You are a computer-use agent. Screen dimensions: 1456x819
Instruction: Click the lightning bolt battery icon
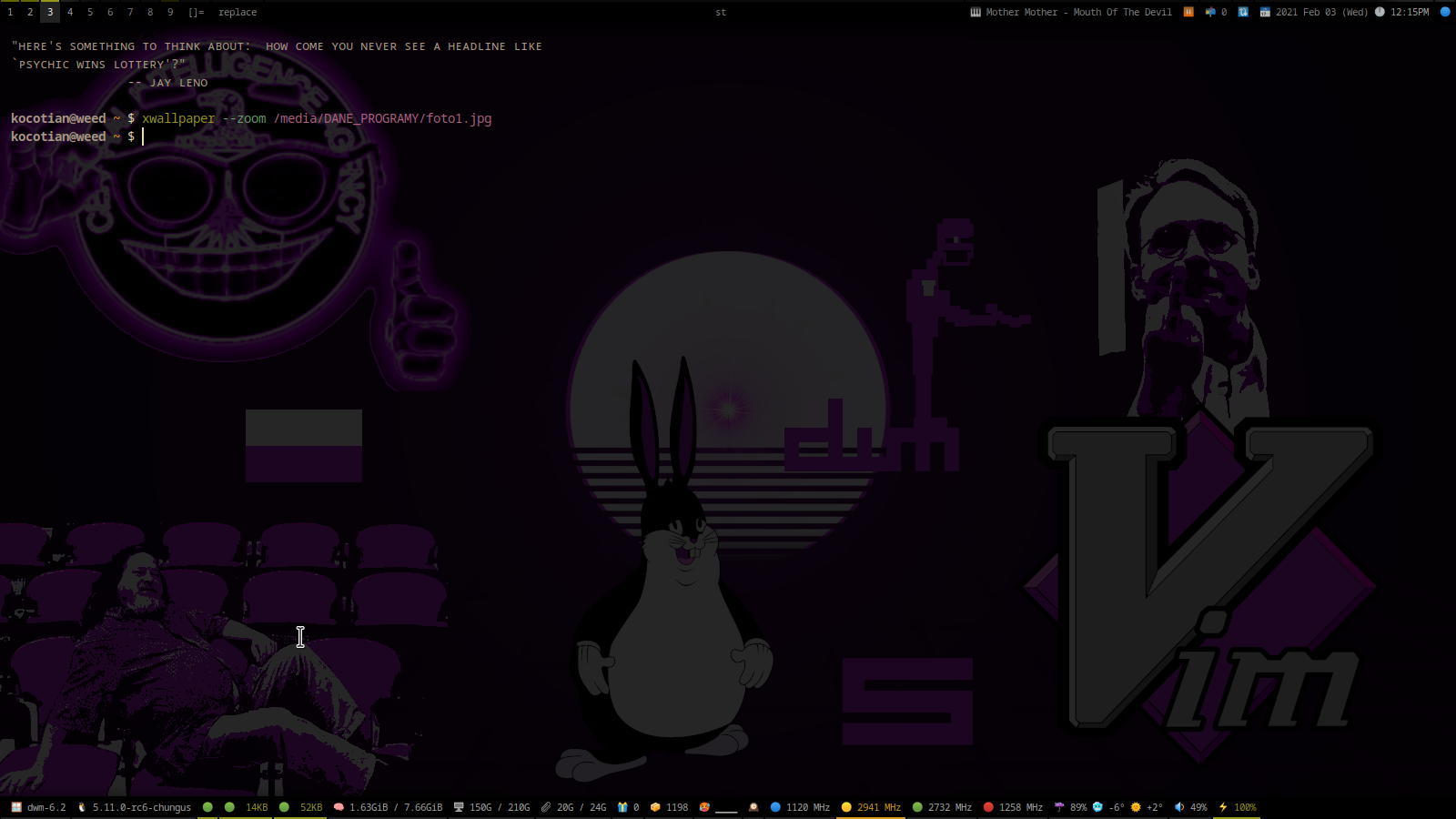tap(1223, 807)
